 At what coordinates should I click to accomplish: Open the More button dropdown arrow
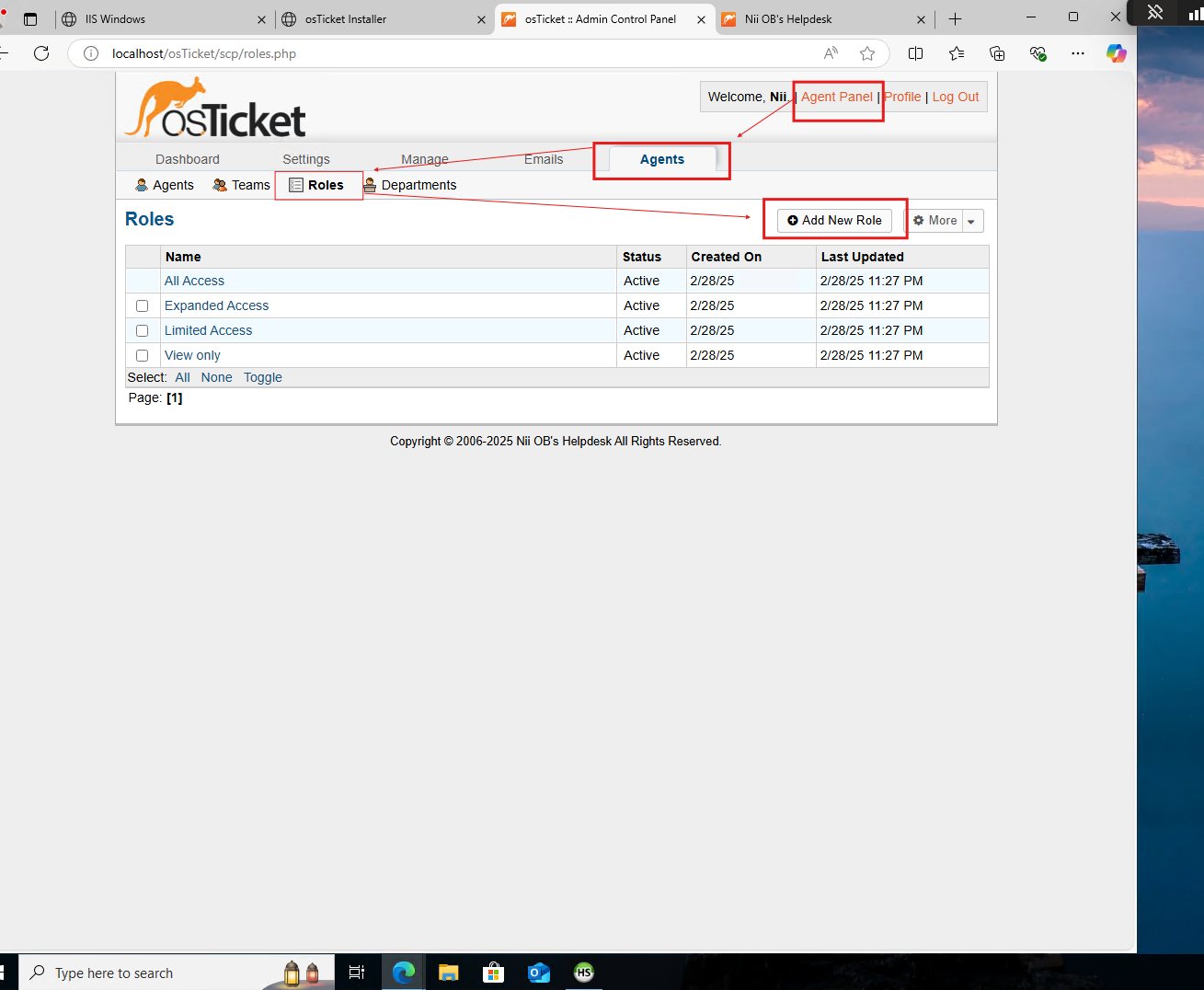coord(971,220)
